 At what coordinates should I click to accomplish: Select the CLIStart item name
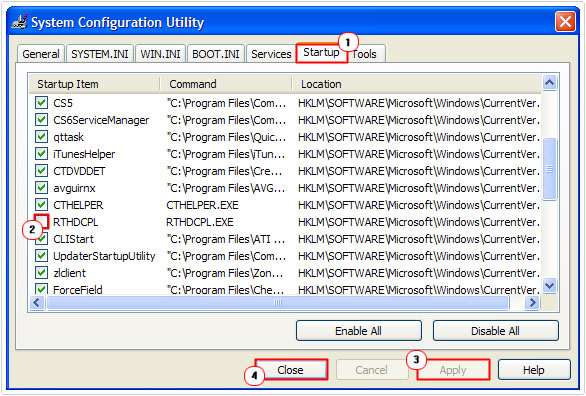pyautogui.click(x=74, y=239)
